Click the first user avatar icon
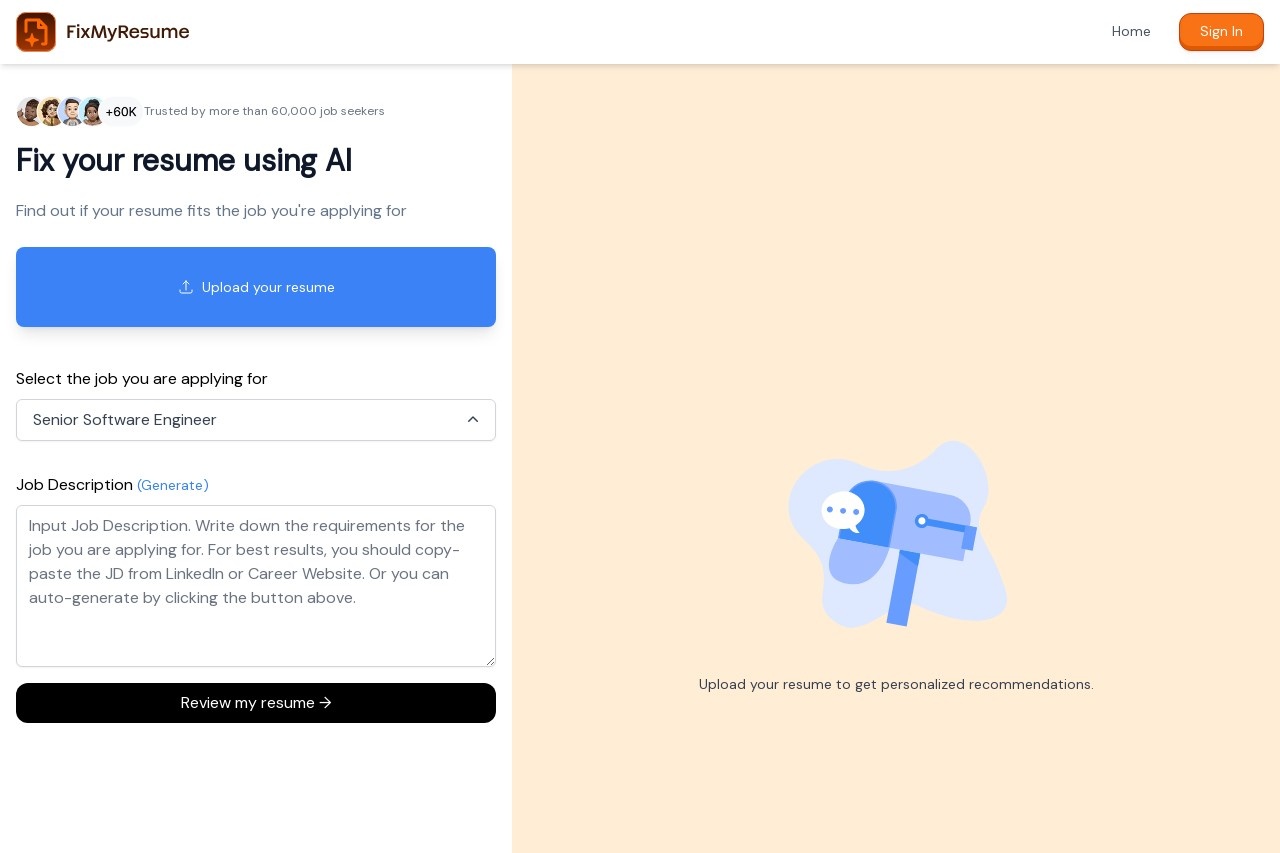This screenshot has height=853, width=1280. click(x=30, y=111)
